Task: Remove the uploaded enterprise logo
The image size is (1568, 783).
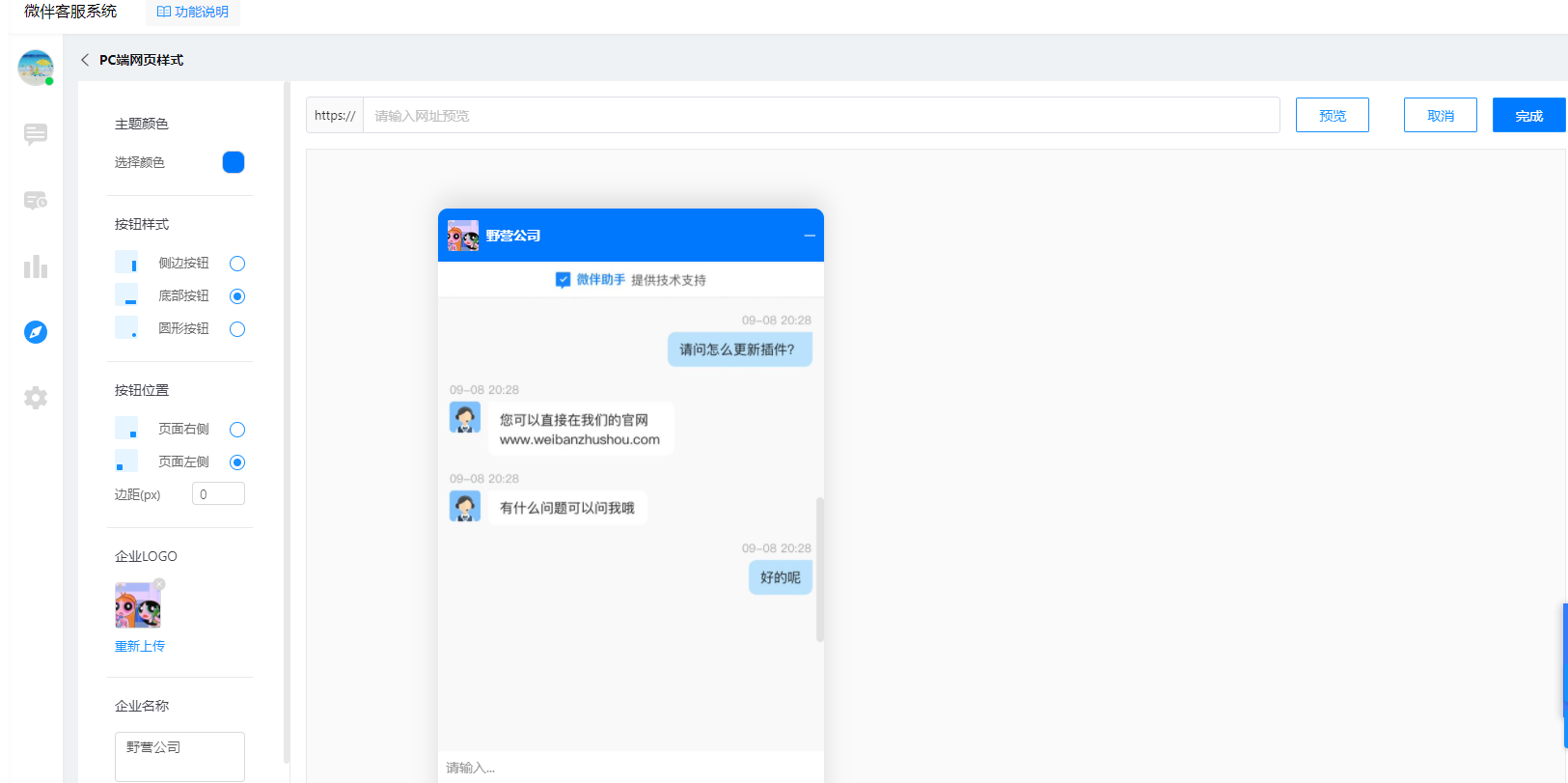Action: coord(159,584)
